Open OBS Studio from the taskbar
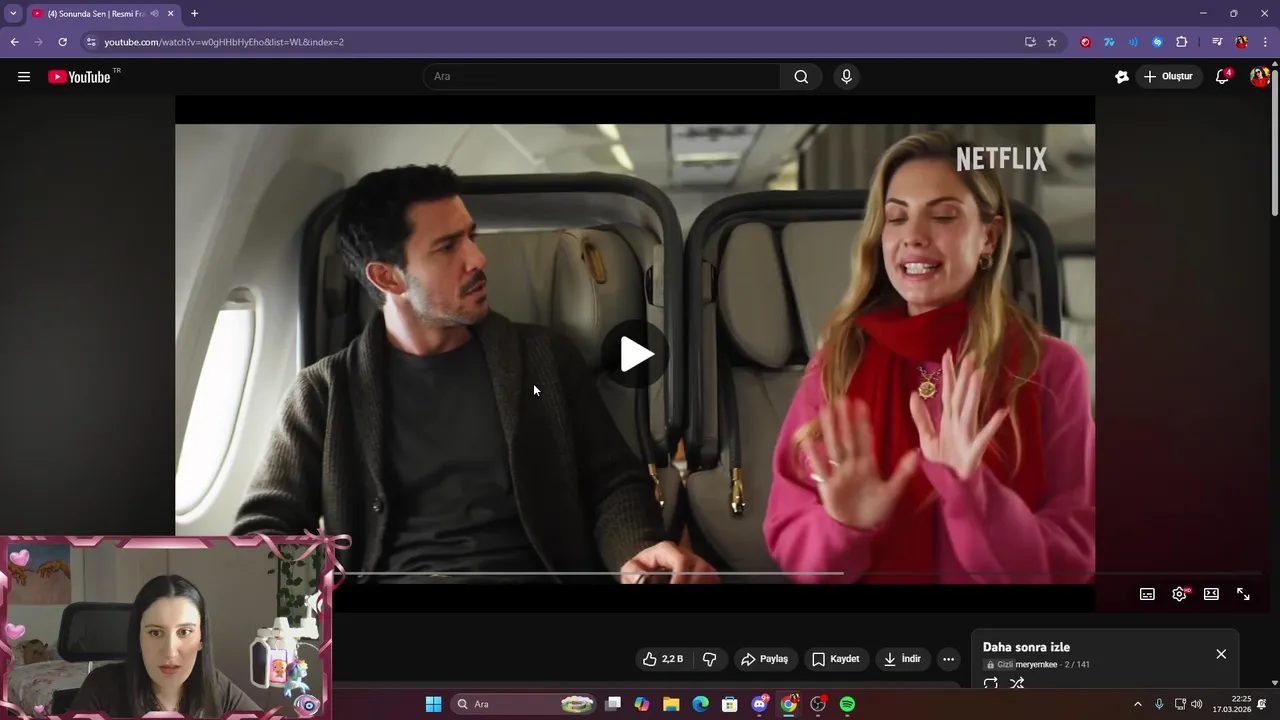Screen dimensions: 1280x720 pyautogui.click(x=818, y=704)
